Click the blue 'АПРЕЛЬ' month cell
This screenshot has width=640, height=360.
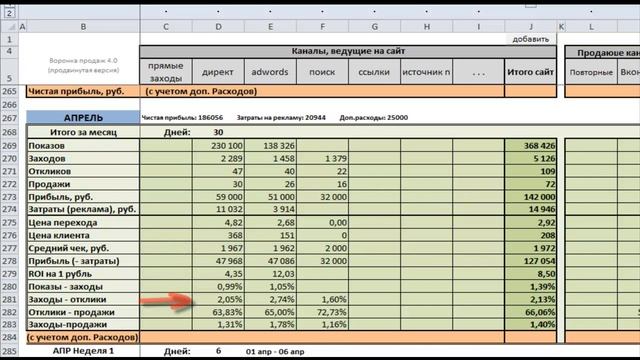[83, 118]
